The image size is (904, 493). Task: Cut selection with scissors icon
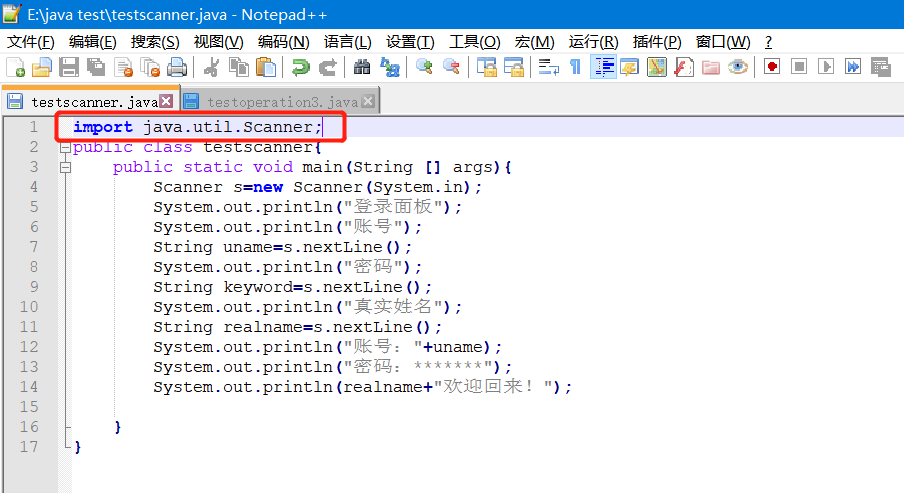click(212, 67)
